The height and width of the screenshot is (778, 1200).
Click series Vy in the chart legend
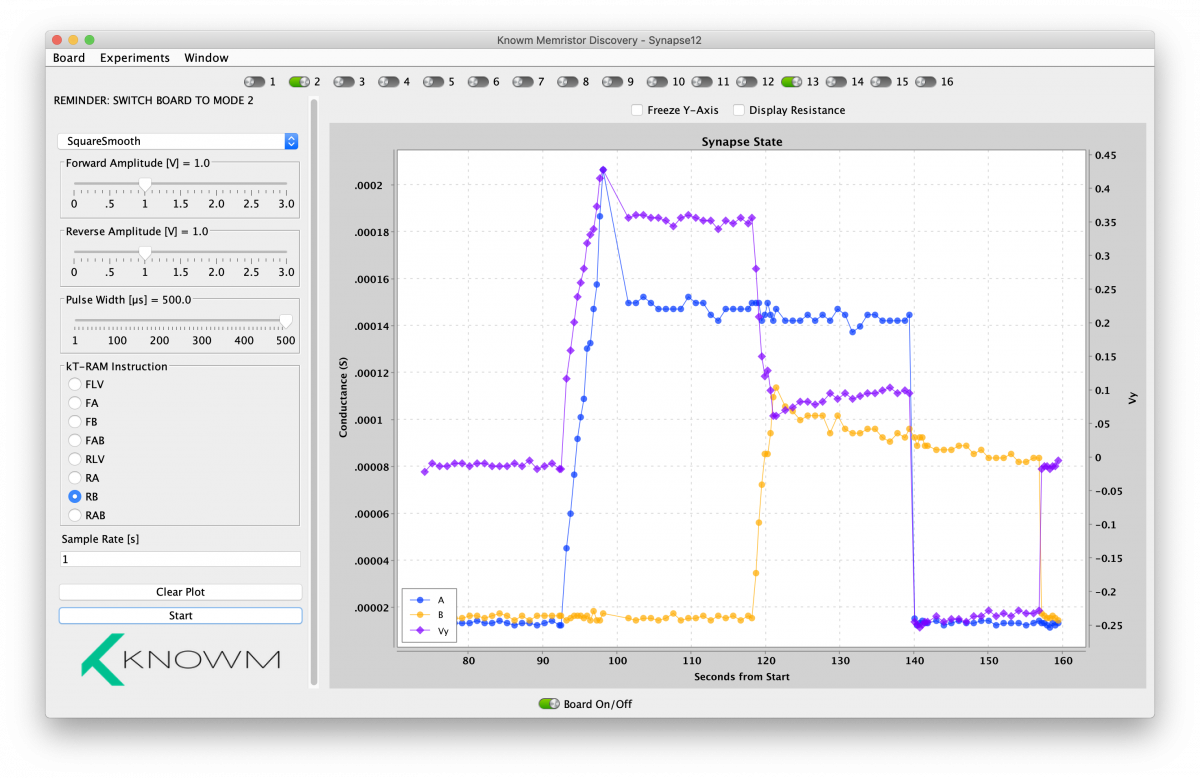[x=427, y=630]
